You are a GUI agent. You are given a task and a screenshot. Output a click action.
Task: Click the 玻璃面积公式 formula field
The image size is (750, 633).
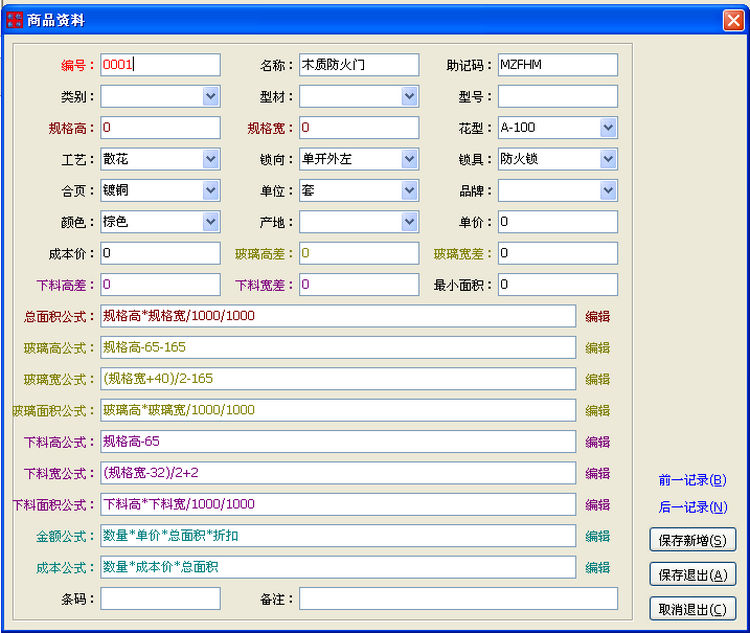(338, 411)
